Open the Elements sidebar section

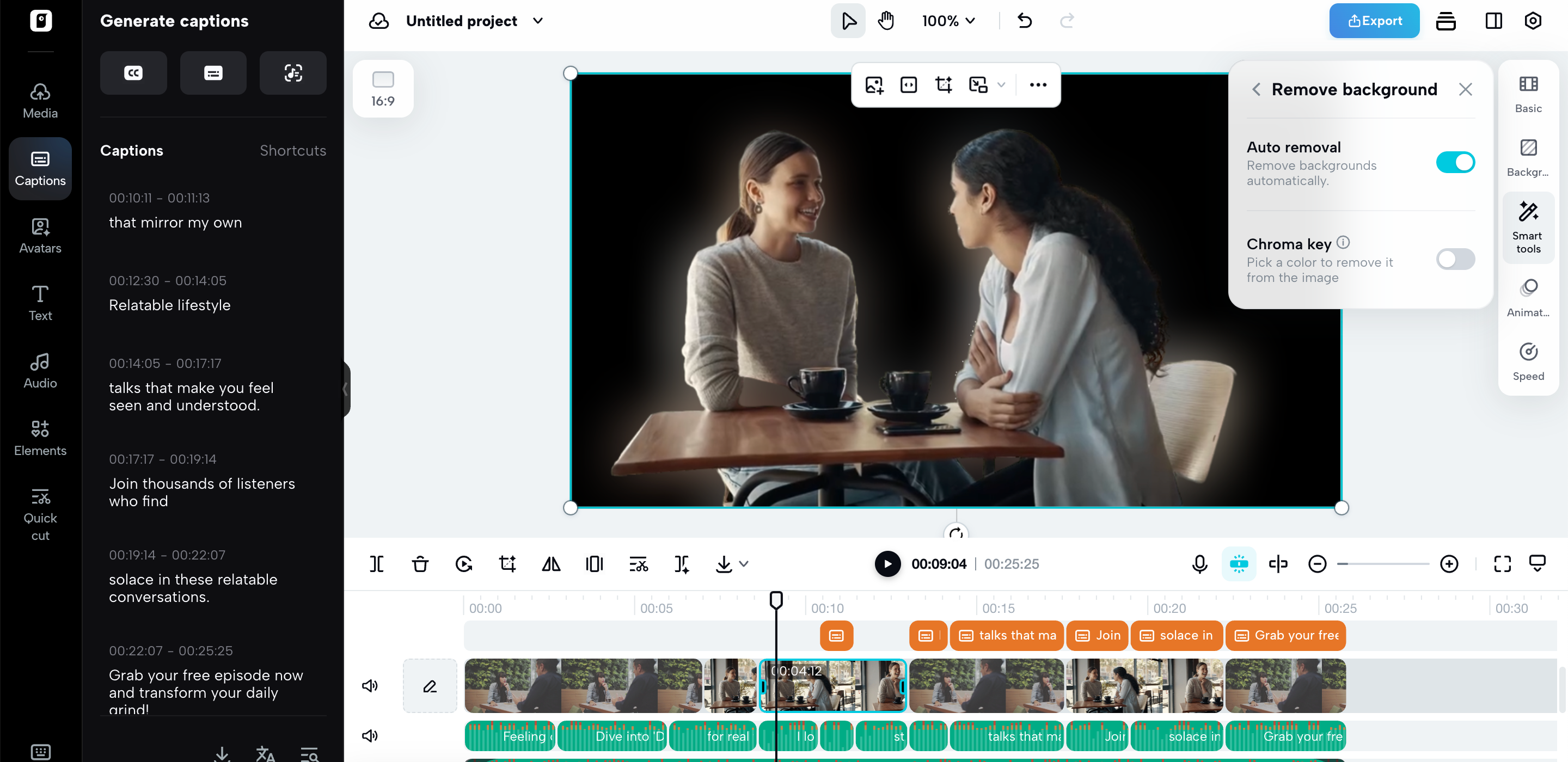click(40, 438)
